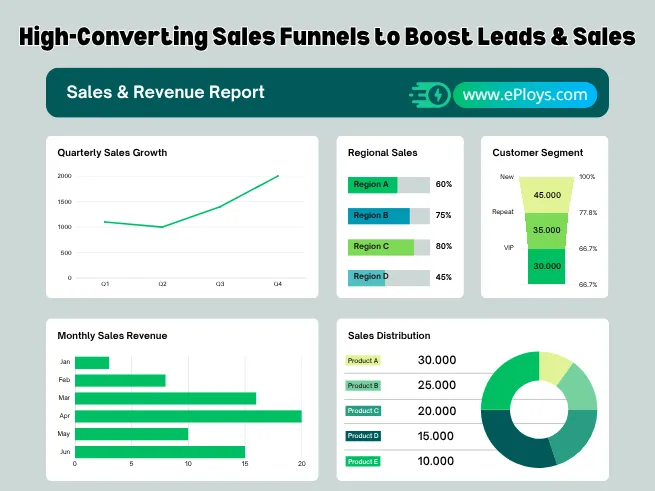Click the Apr revenue bar
The width and height of the screenshot is (655, 491).
click(188, 417)
